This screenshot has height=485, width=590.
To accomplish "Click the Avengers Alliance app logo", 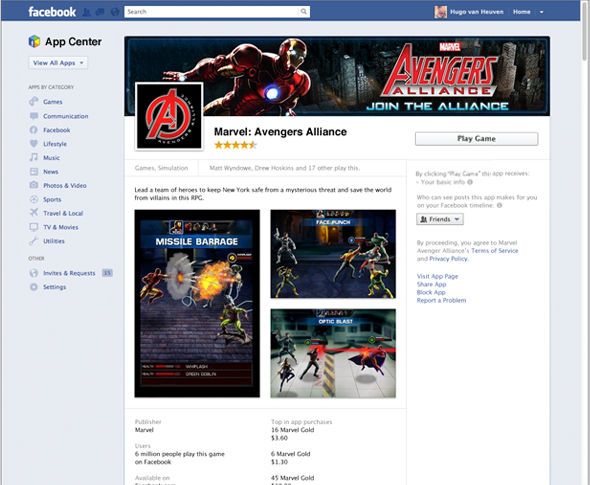I will (169, 116).
